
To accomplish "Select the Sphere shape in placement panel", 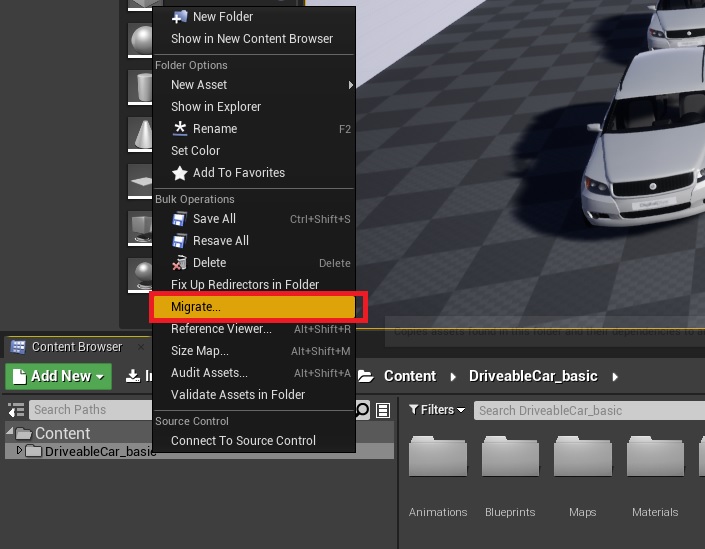I will pyautogui.click(x=139, y=40).
